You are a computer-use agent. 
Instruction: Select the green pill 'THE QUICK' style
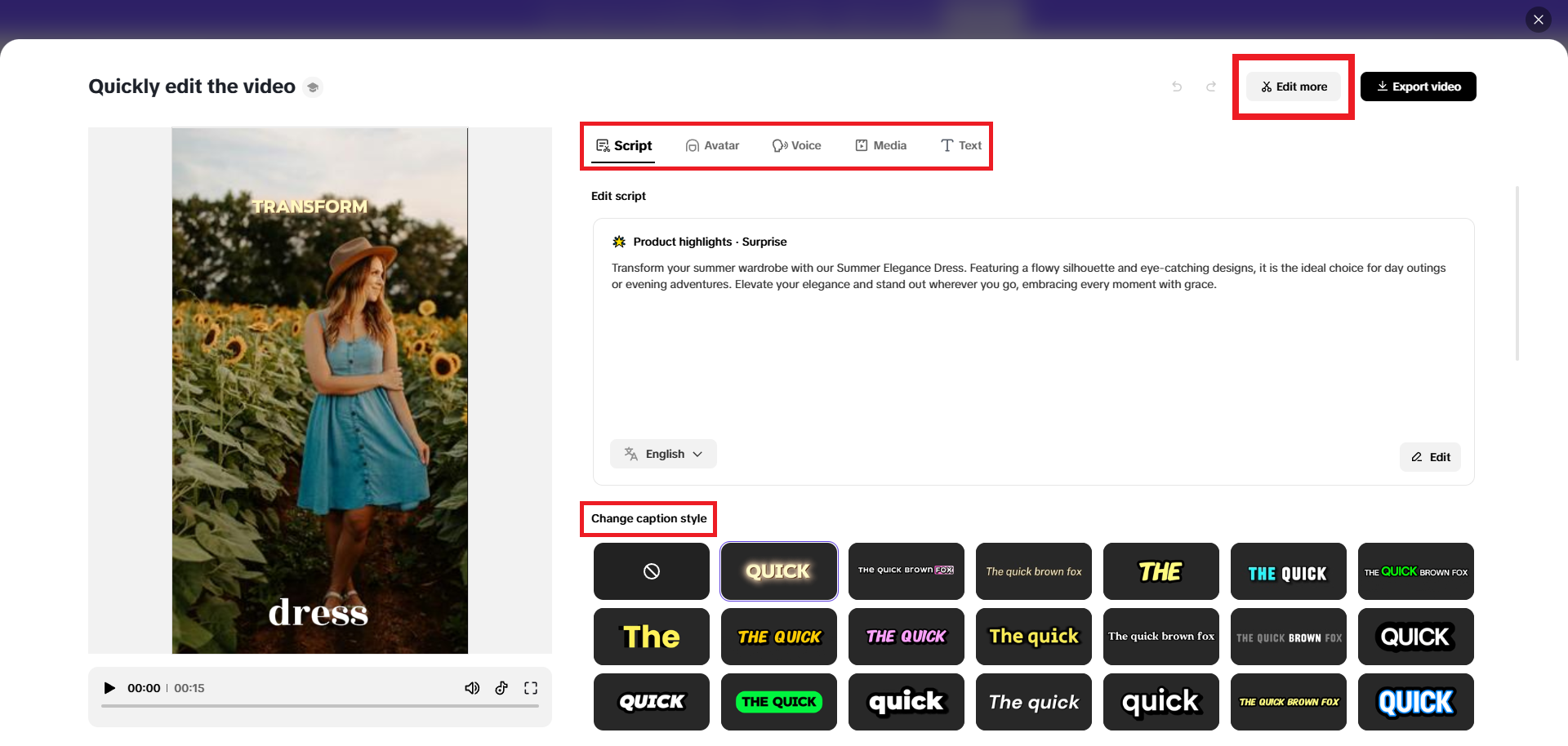[x=779, y=702]
